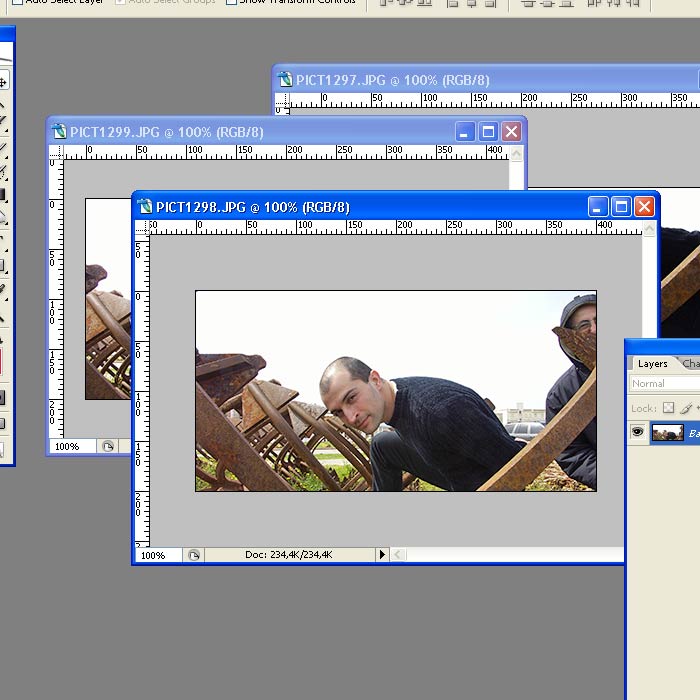Click the document icon in PICT1297.JPG title bar
Image resolution: width=700 pixels, height=700 pixels.
pos(285,79)
